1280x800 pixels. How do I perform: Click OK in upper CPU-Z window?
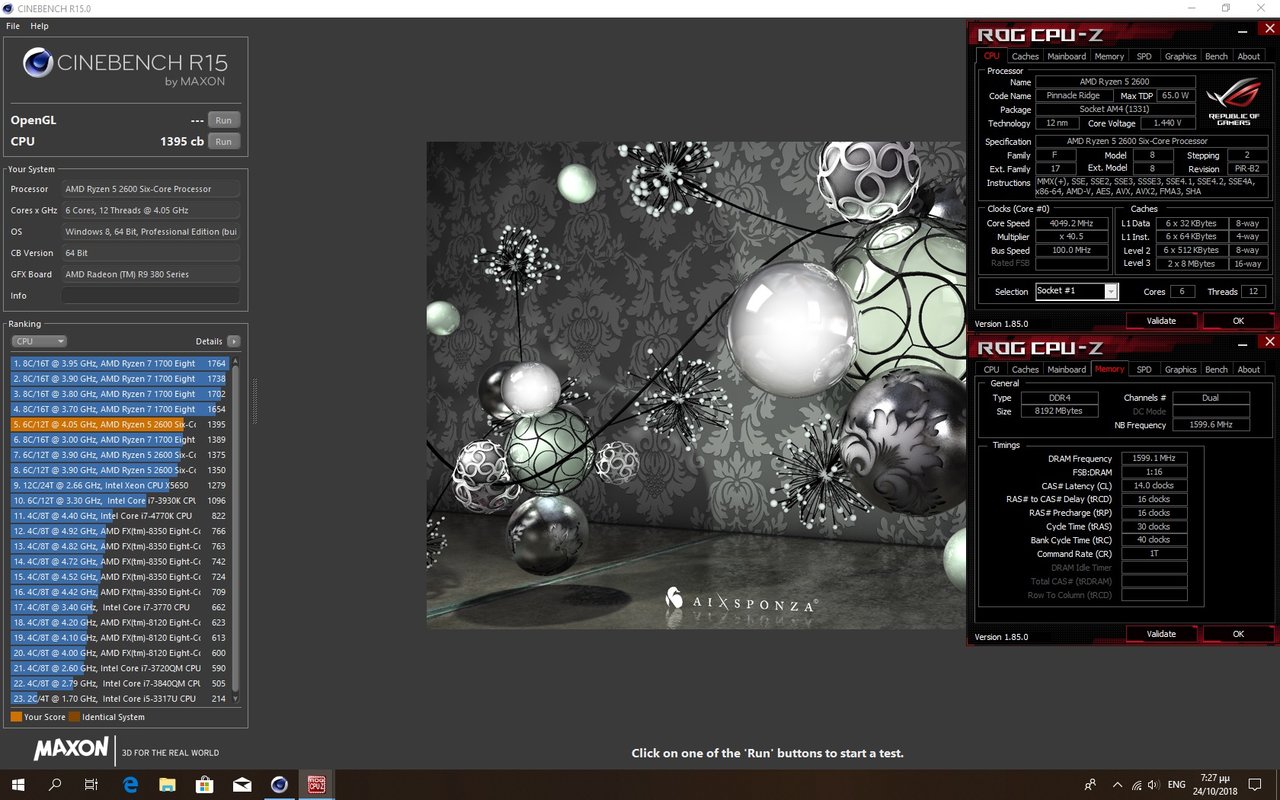tap(1238, 321)
